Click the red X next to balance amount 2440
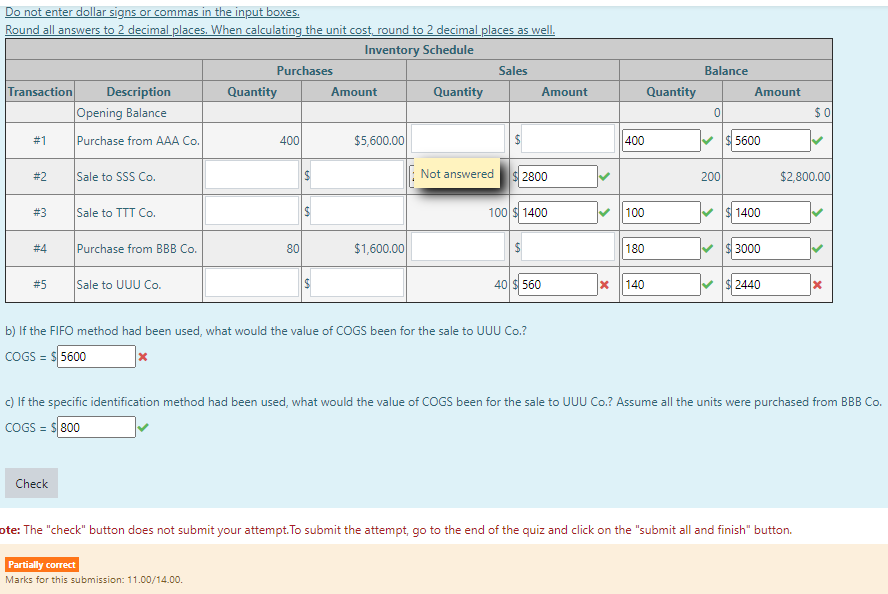The image size is (888, 594). 816,284
